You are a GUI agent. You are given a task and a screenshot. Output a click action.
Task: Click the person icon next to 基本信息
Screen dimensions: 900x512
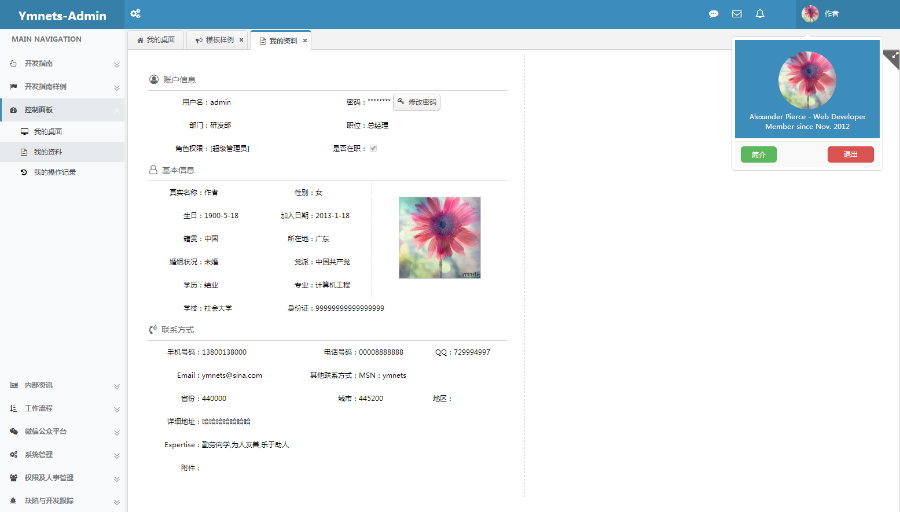[x=153, y=170]
